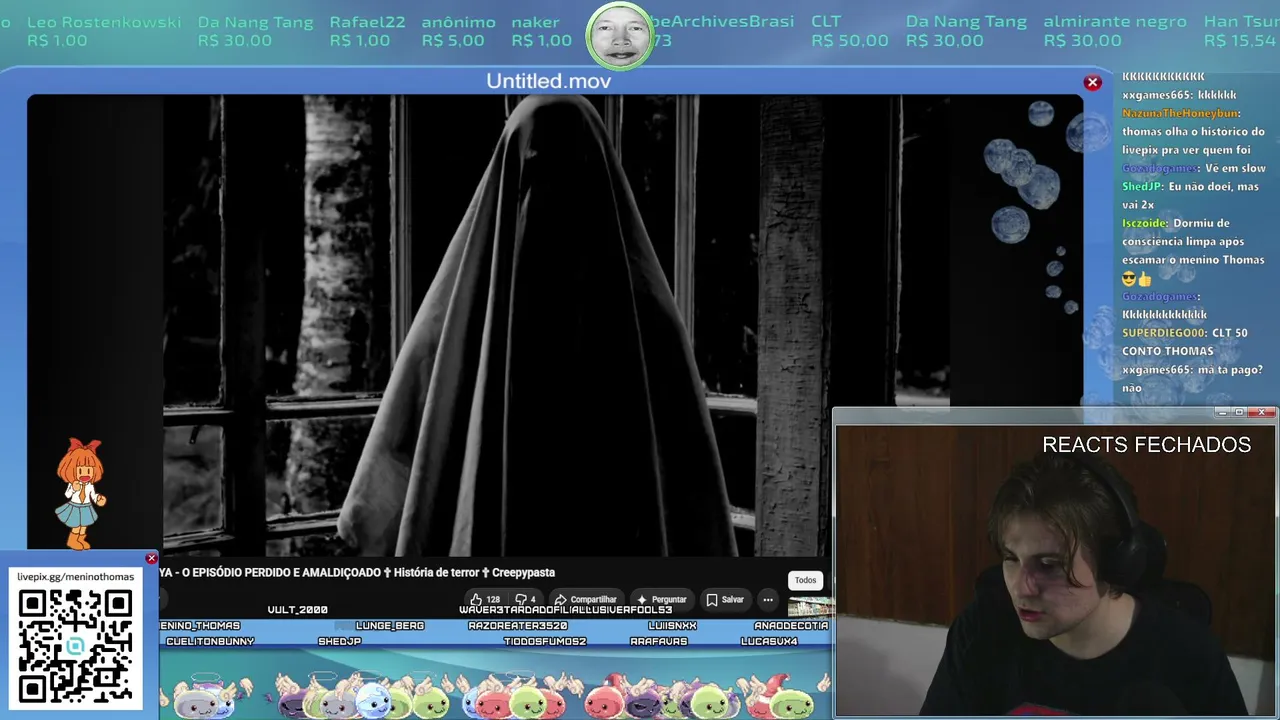Click the name tag 'VULT_2000'
1280x720 pixels.
click(297, 610)
